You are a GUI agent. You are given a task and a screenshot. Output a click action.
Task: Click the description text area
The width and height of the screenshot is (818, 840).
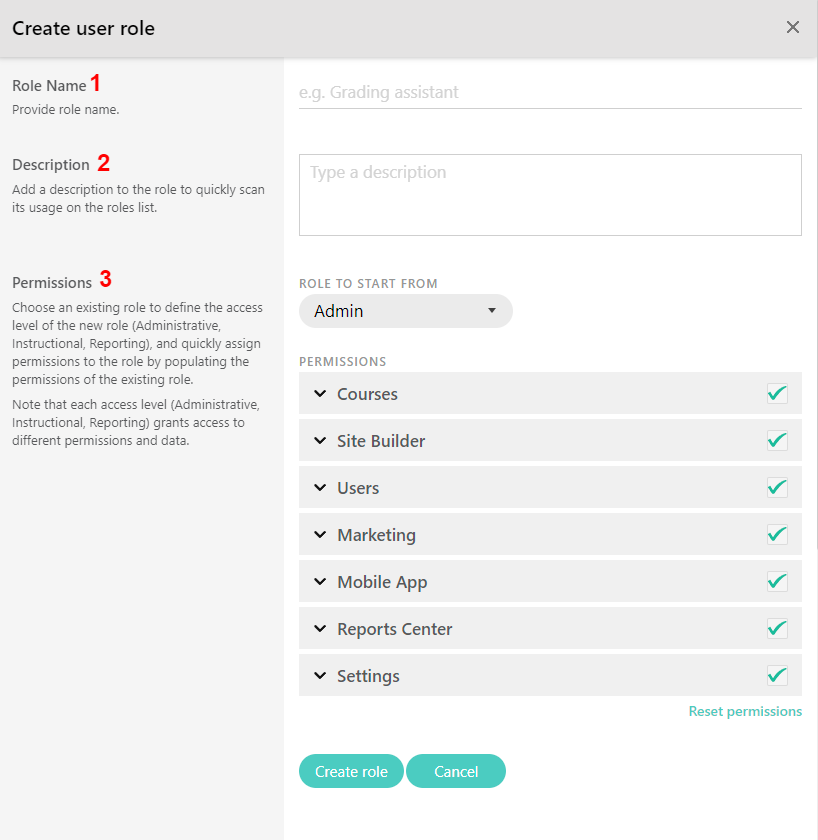click(550, 195)
